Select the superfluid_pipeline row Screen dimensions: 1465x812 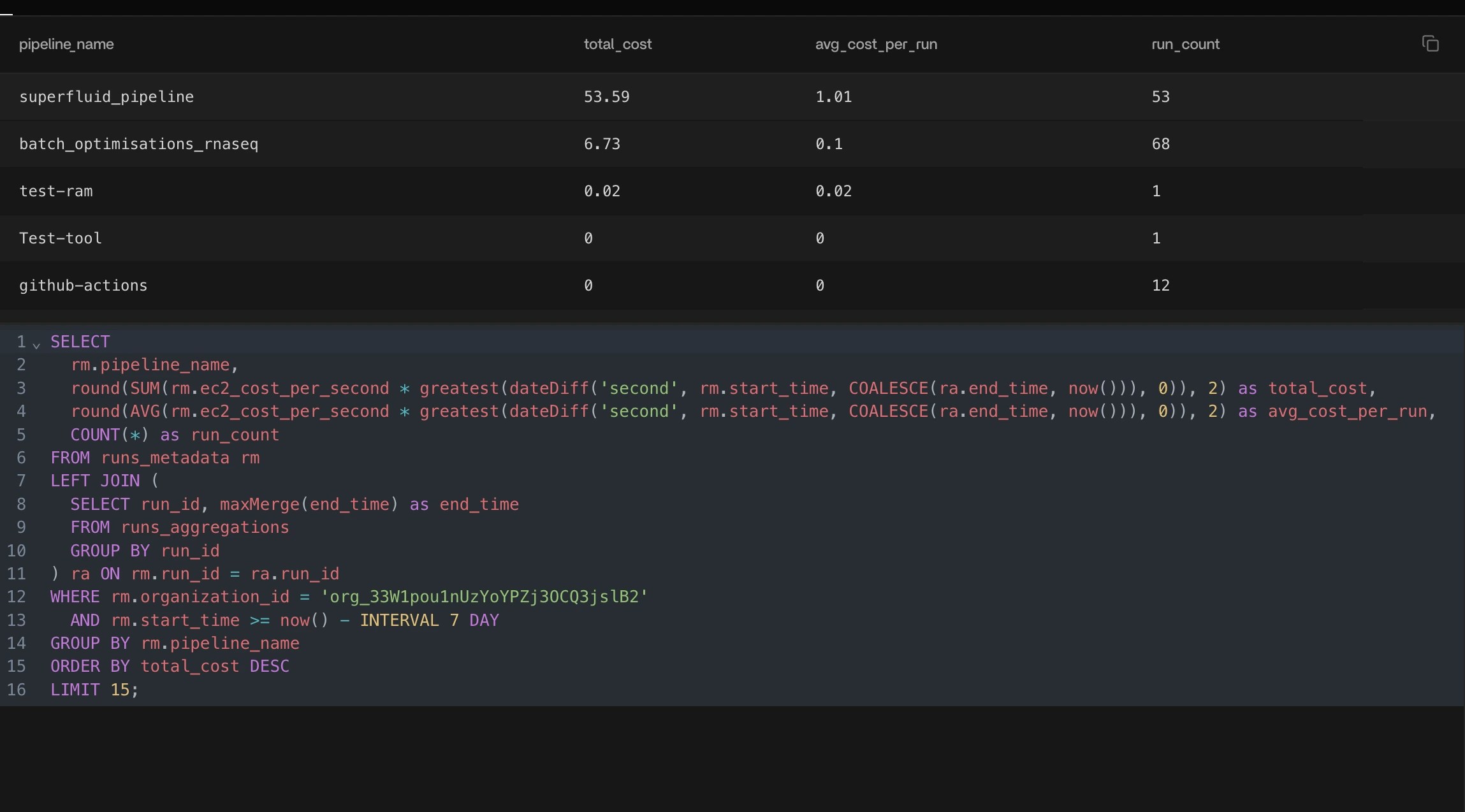pos(106,97)
